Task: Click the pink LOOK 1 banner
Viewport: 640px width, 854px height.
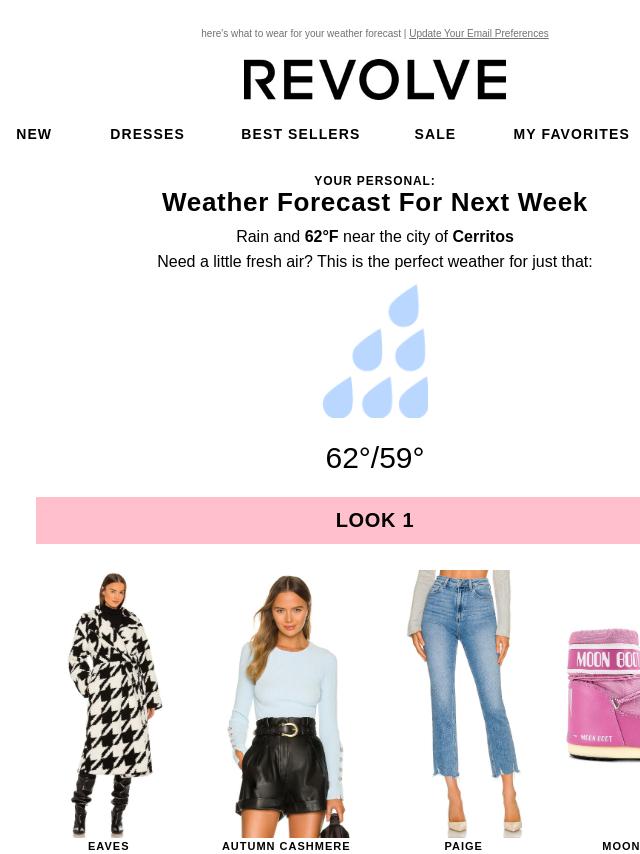Action: (x=338, y=520)
